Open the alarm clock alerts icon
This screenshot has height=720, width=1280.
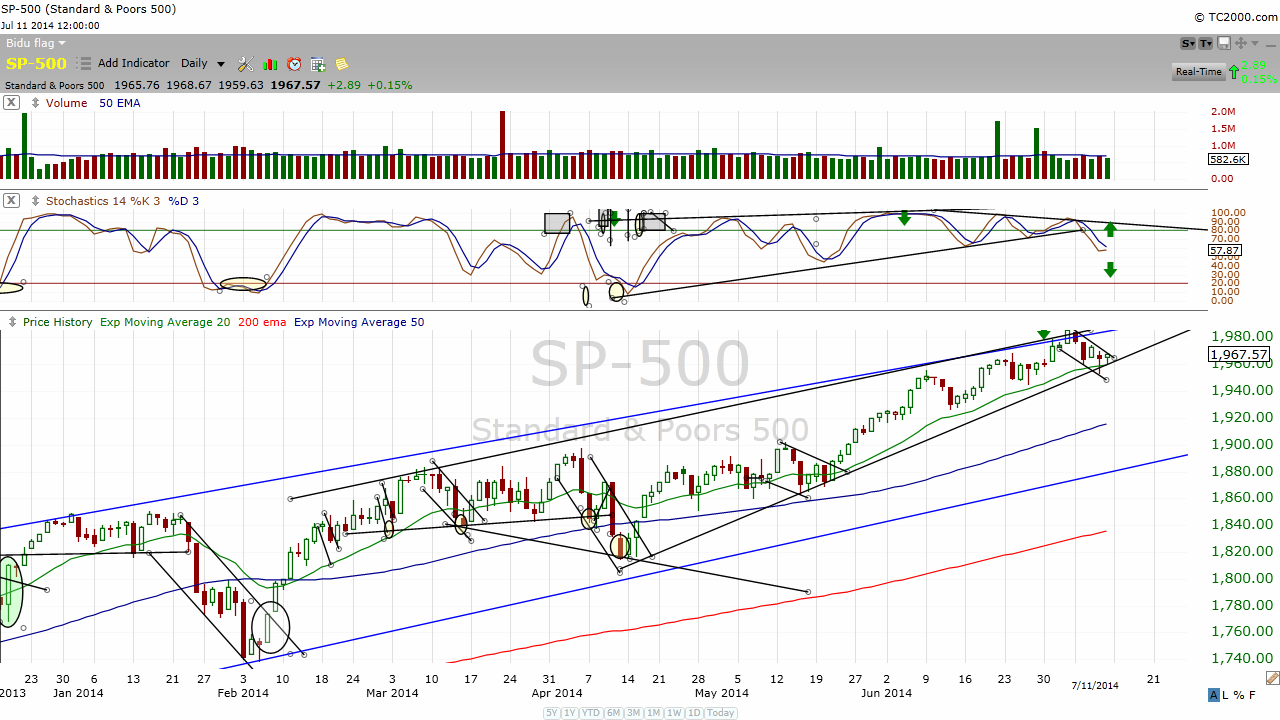pyautogui.click(x=294, y=64)
